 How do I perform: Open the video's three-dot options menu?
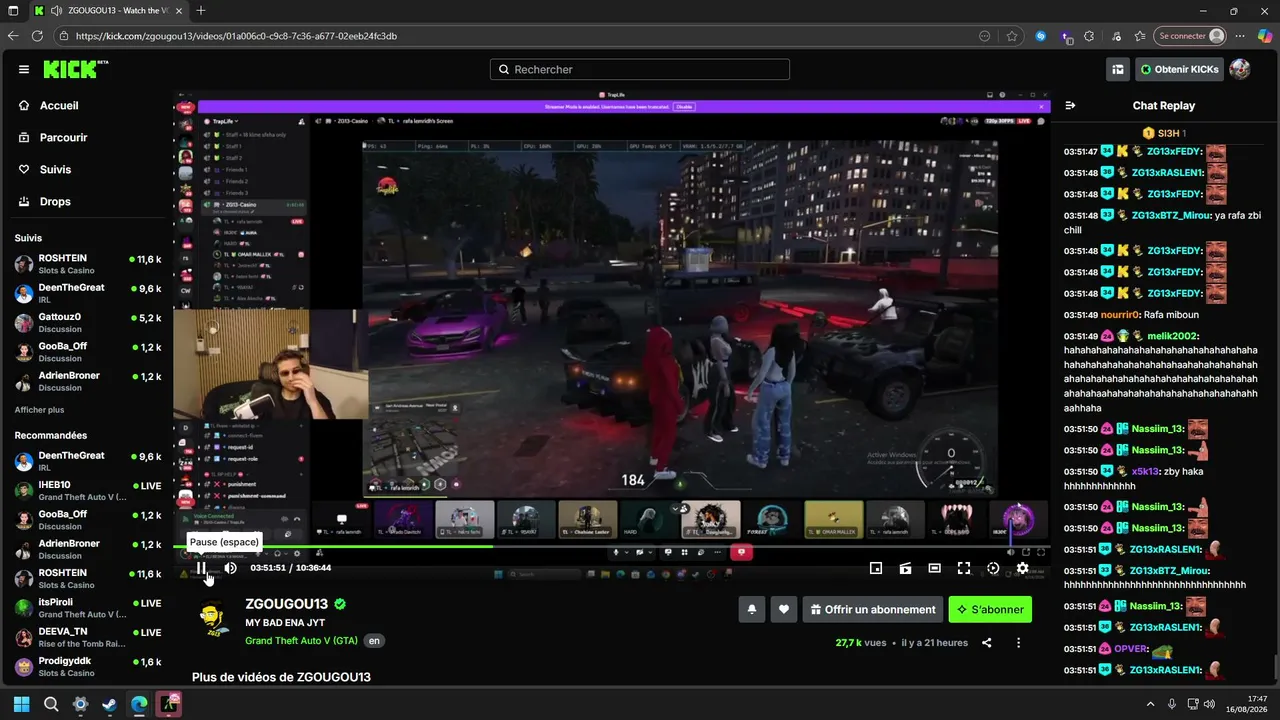[x=1019, y=643]
